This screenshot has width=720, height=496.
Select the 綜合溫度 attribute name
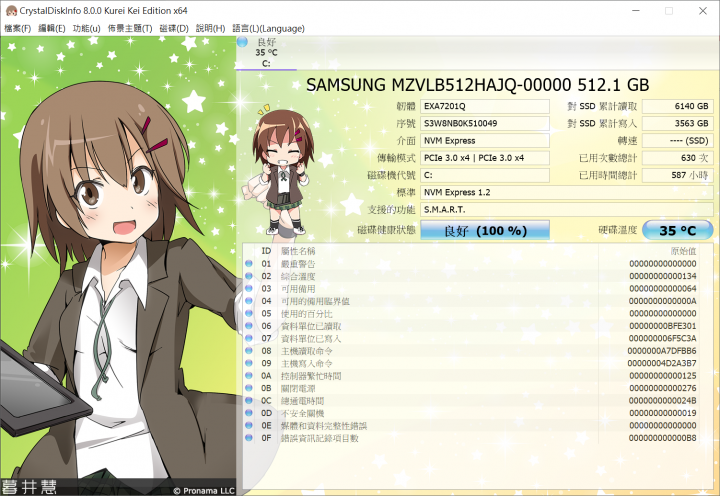298,276
